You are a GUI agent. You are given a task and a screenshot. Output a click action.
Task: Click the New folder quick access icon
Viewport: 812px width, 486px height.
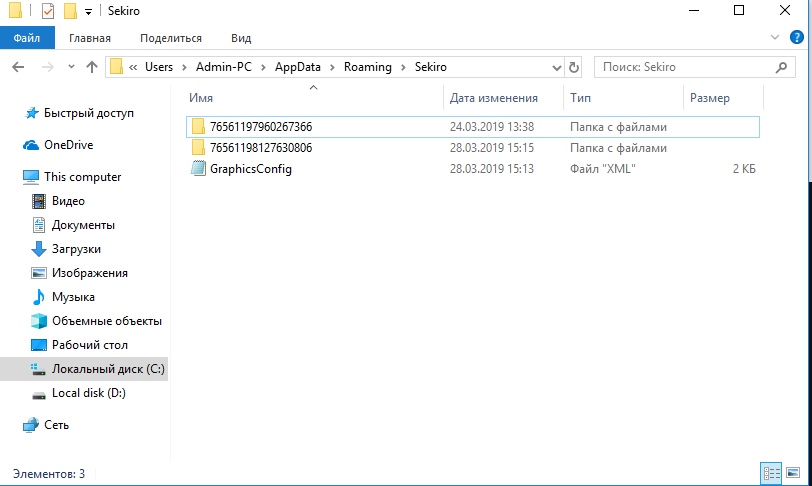point(70,10)
